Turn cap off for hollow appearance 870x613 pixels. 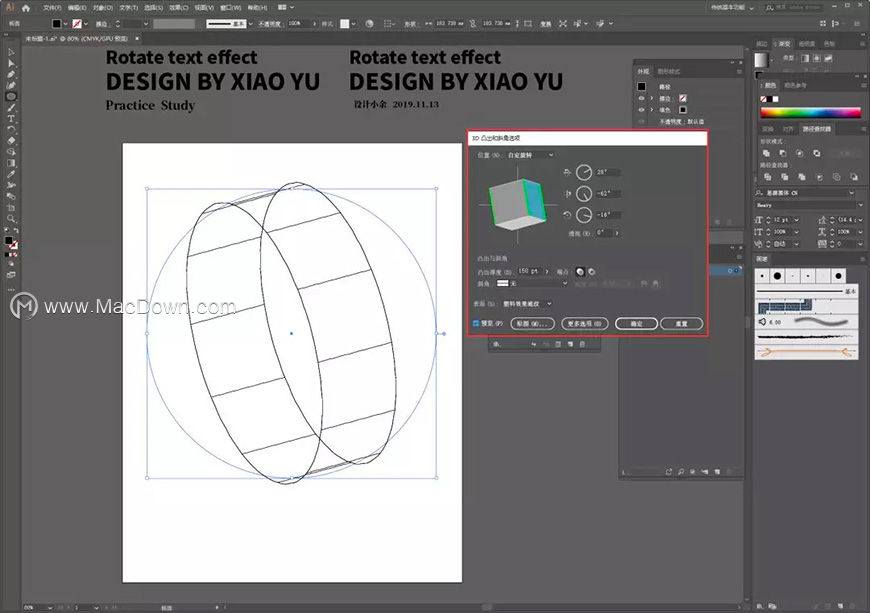(592, 272)
